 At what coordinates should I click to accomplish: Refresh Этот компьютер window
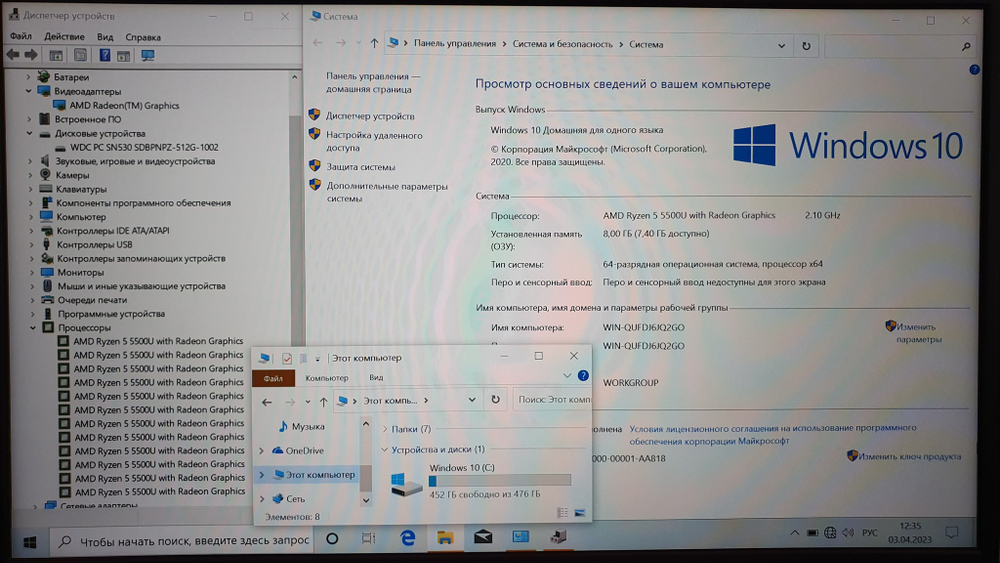[x=496, y=400]
